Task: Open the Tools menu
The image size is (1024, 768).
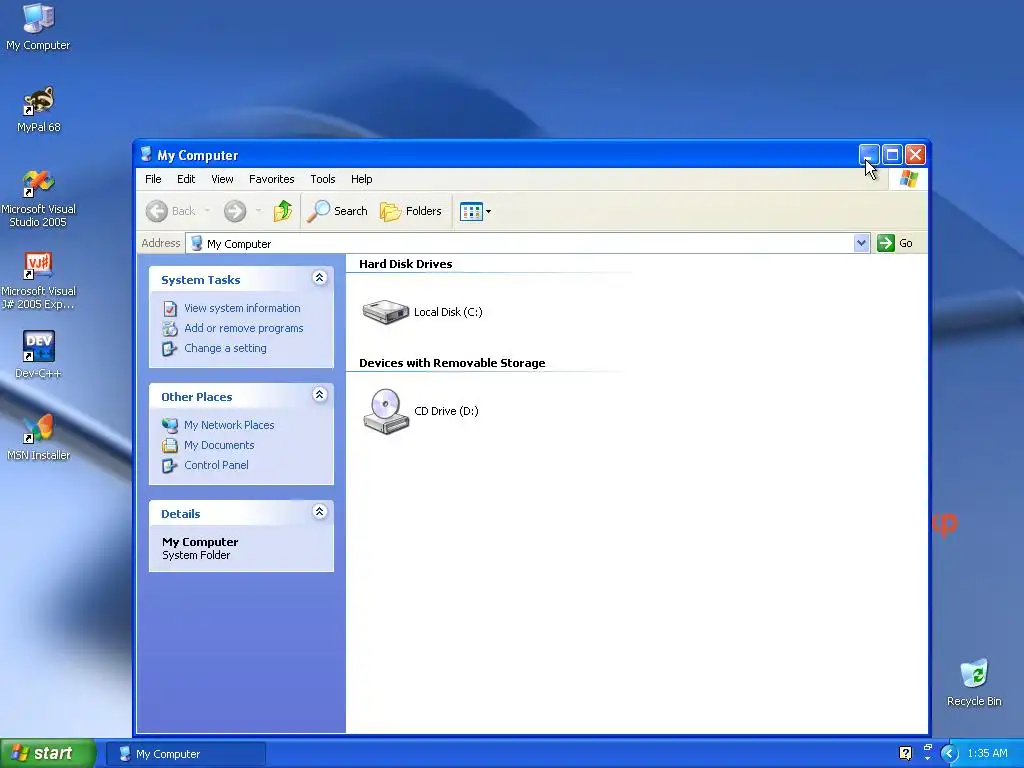Action: (323, 179)
